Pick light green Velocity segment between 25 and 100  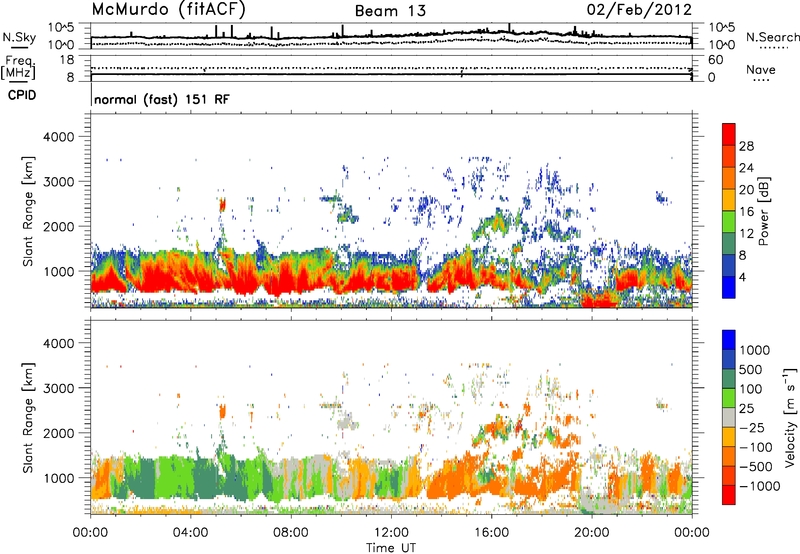click(x=729, y=398)
